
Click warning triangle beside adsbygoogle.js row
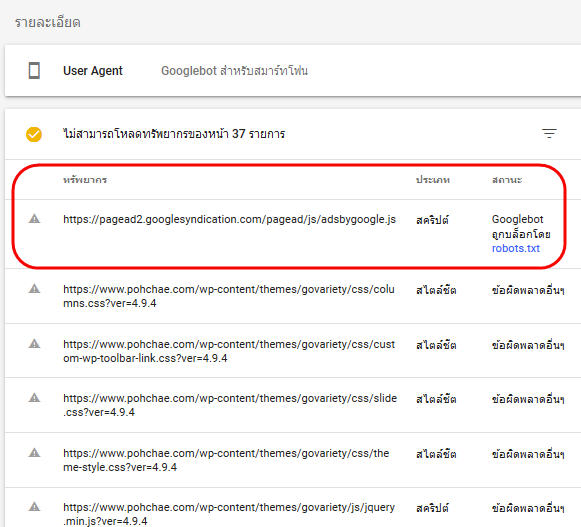point(34,219)
